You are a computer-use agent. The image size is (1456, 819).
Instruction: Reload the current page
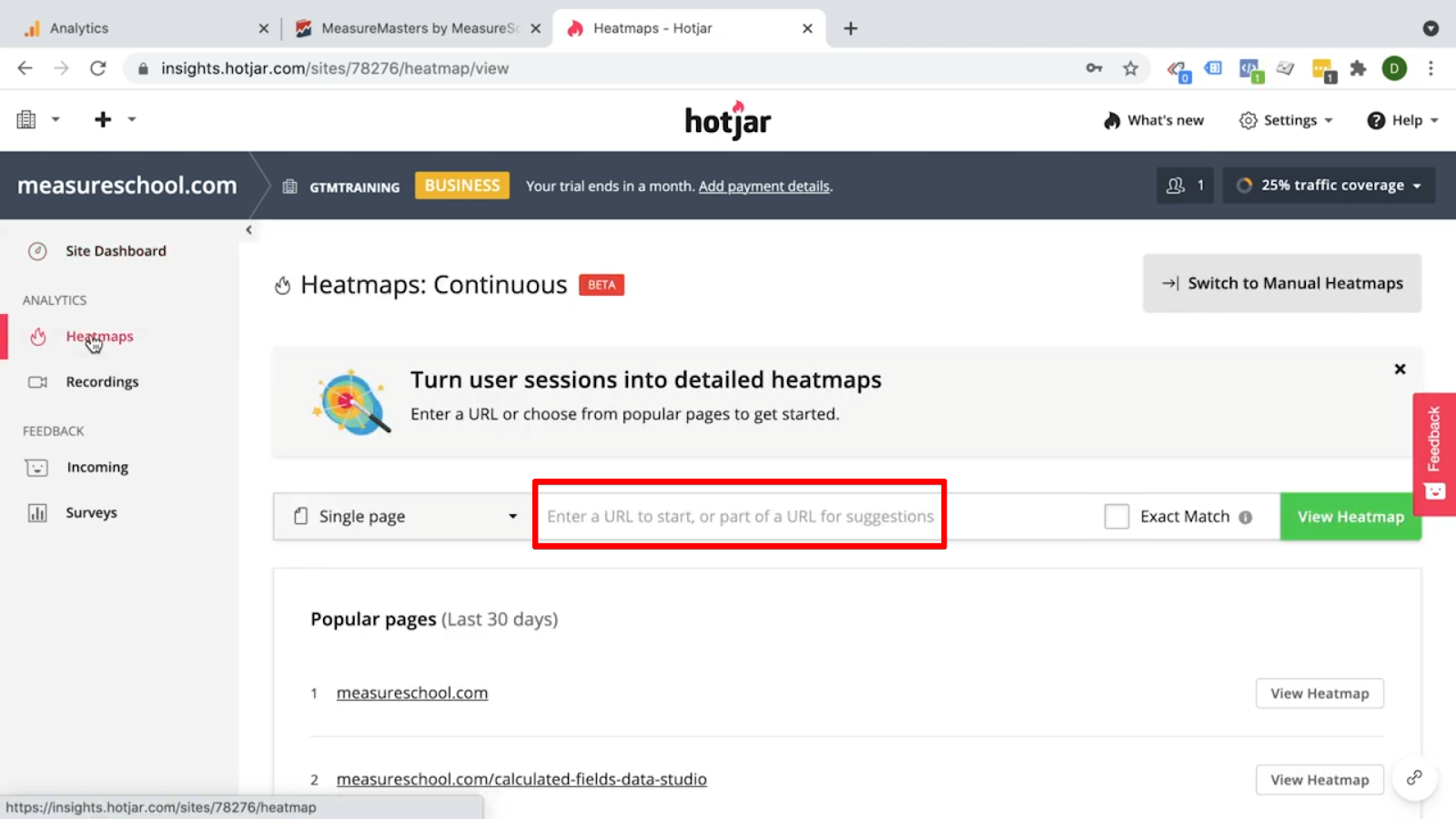pos(98,68)
